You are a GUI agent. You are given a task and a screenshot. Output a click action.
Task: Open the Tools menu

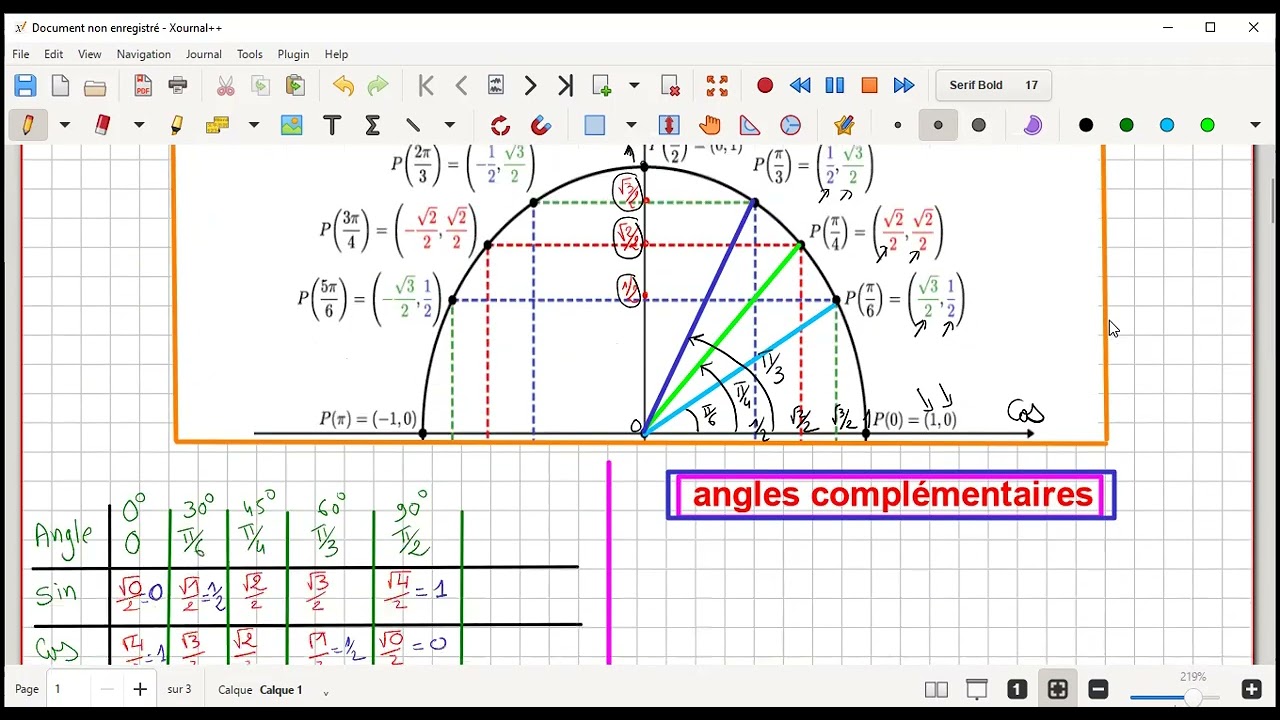250,54
